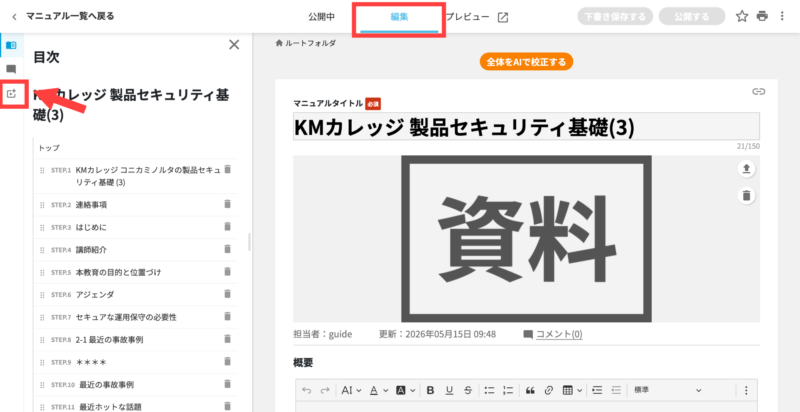Open the editor toolbar vertical dots menu
This screenshot has width=800, height=412.
pyautogui.click(x=746, y=391)
